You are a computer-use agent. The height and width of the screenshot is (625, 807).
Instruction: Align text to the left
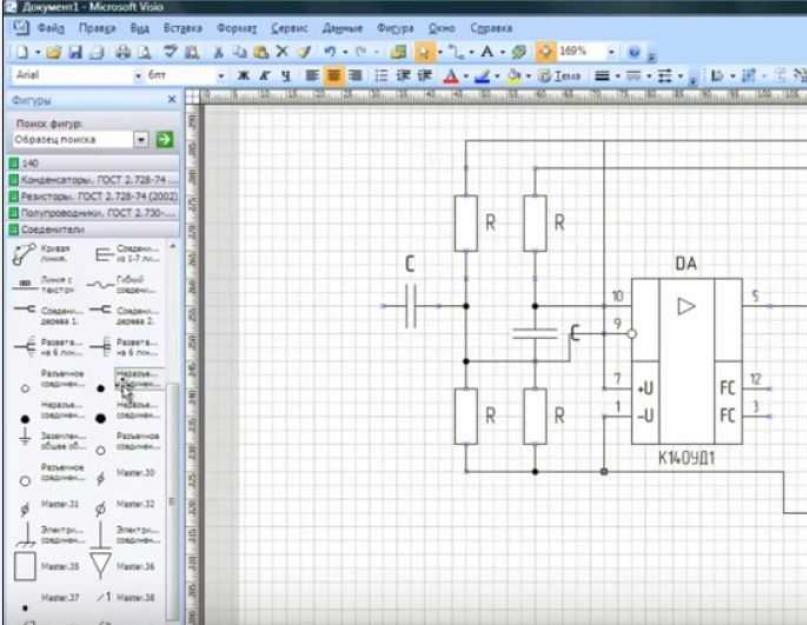[x=311, y=76]
